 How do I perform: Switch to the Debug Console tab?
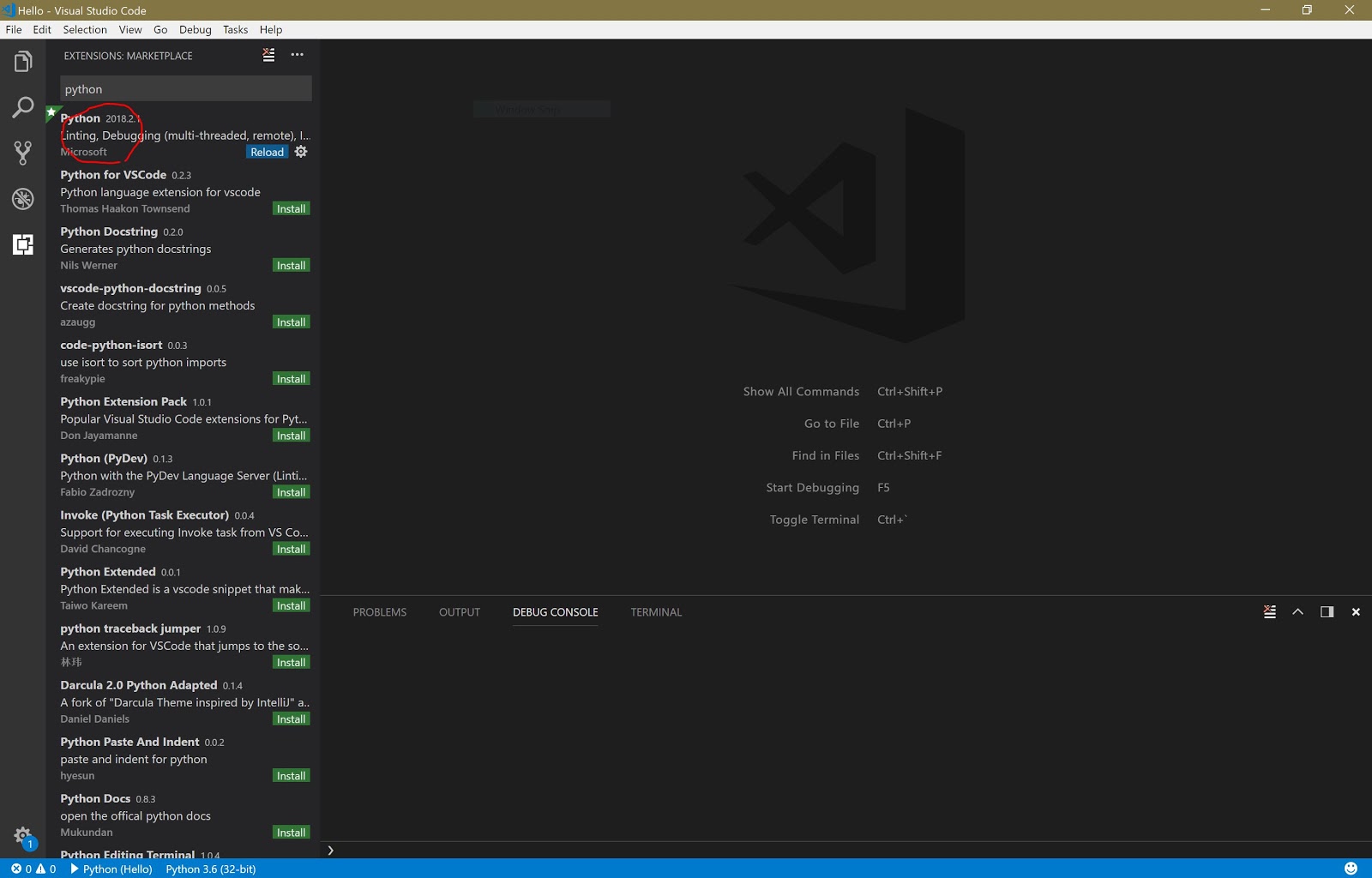click(556, 612)
